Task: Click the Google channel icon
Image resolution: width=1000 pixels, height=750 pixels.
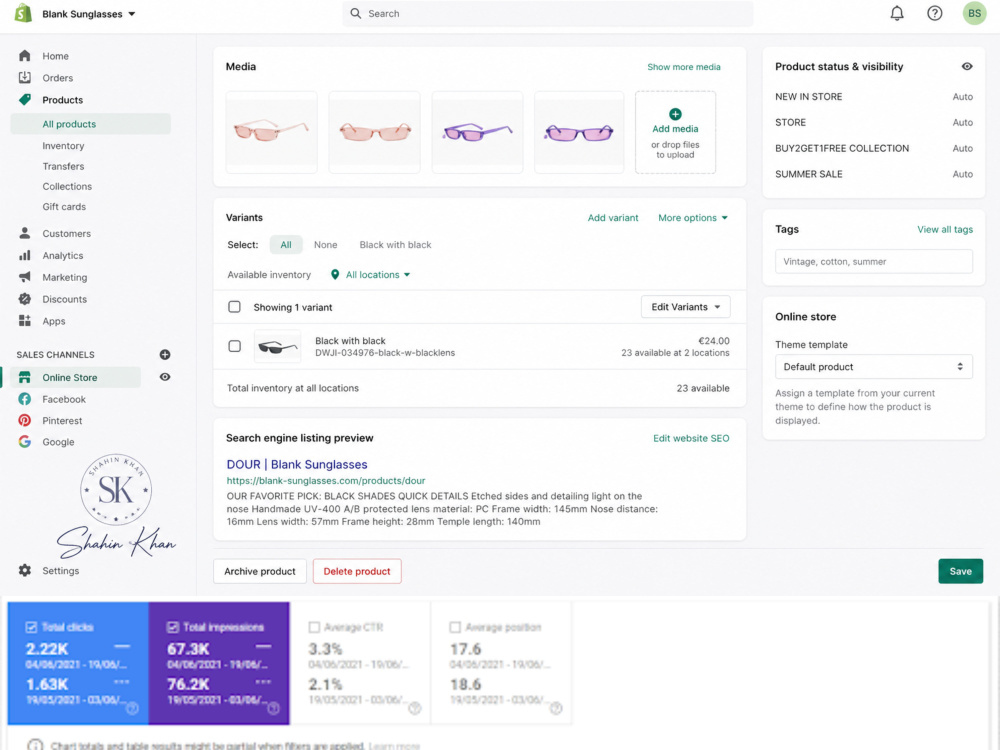Action: (x=25, y=442)
